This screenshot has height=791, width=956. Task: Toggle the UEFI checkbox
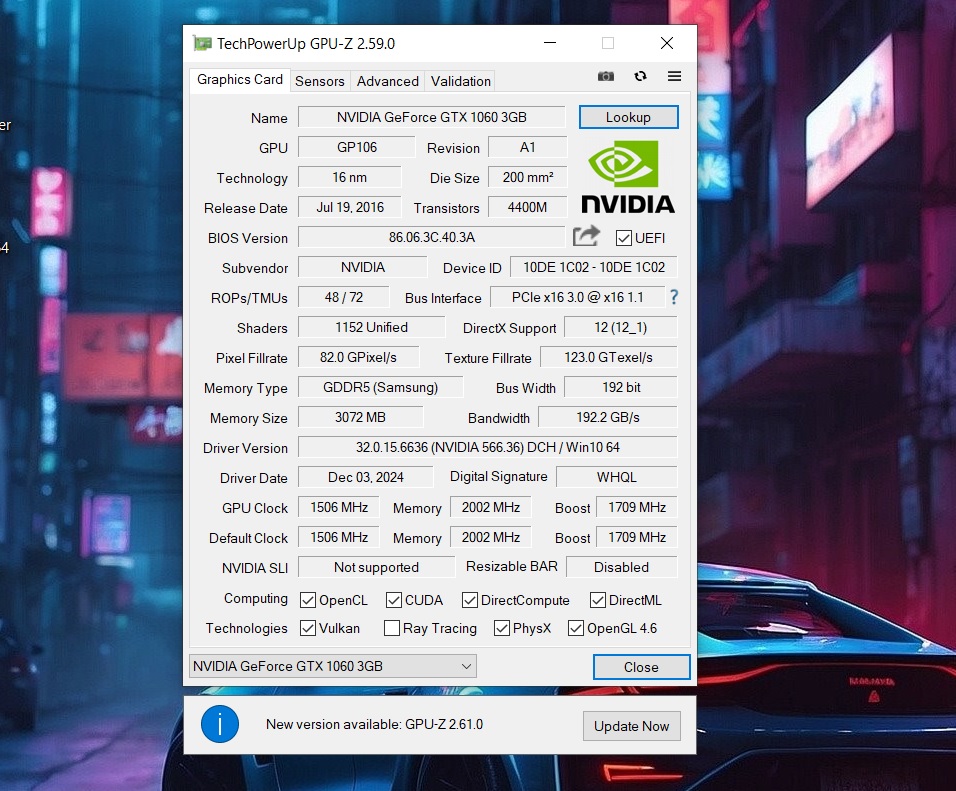coord(623,238)
